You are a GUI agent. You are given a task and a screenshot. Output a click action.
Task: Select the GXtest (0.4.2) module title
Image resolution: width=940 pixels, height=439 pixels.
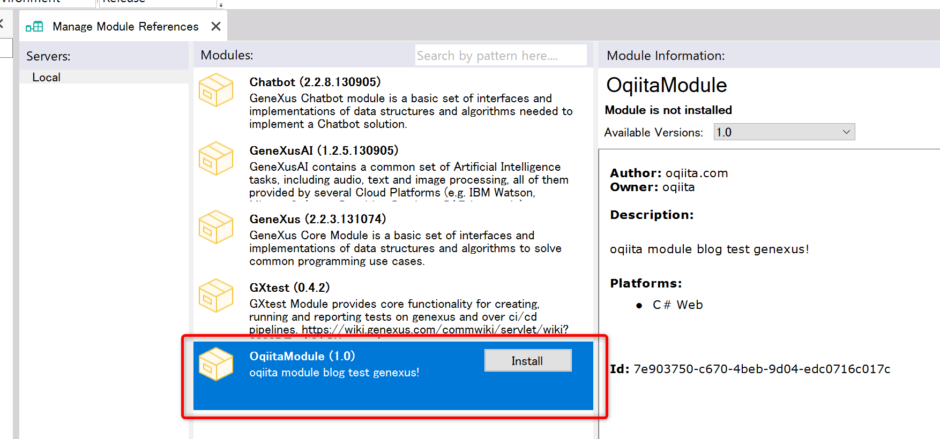[x=289, y=287]
